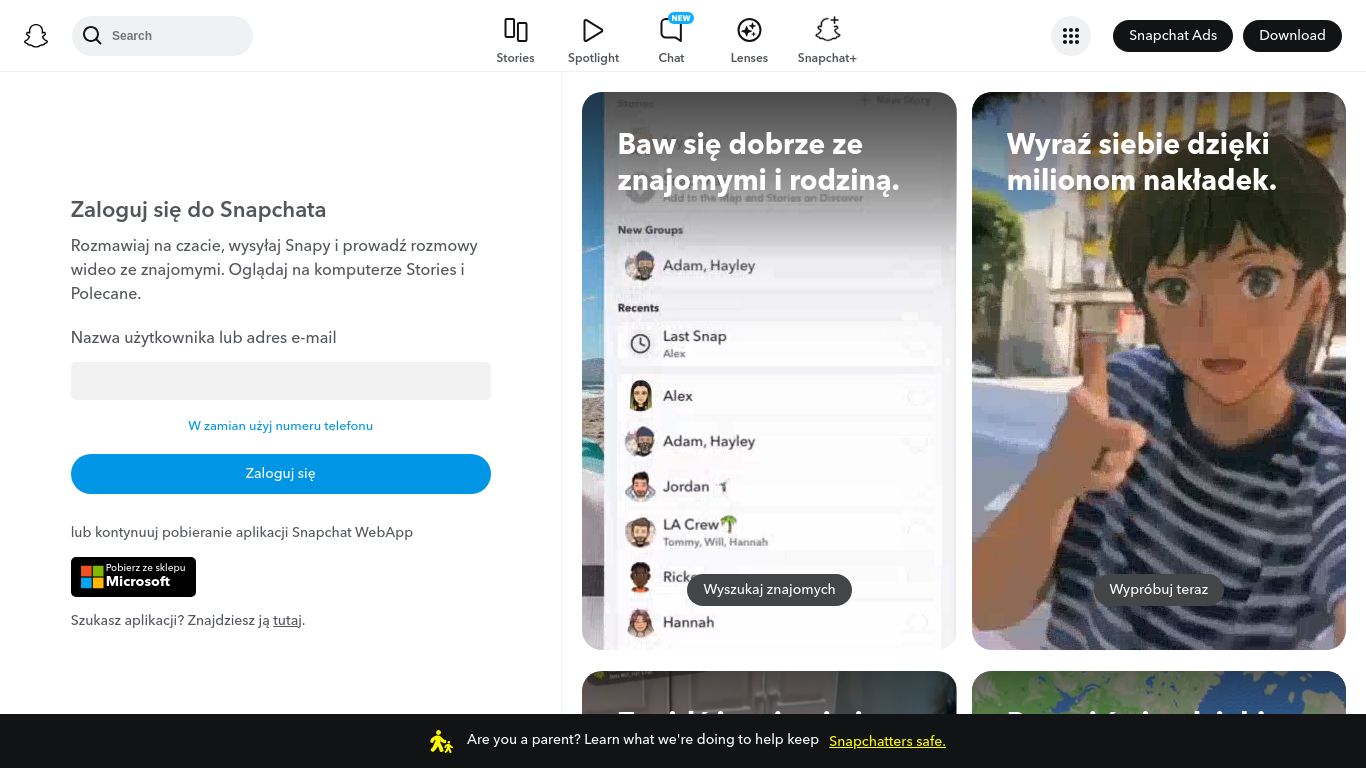
Task: Click 'Nazwa użytkownika lub adres e-mail' label
Action: [204, 338]
